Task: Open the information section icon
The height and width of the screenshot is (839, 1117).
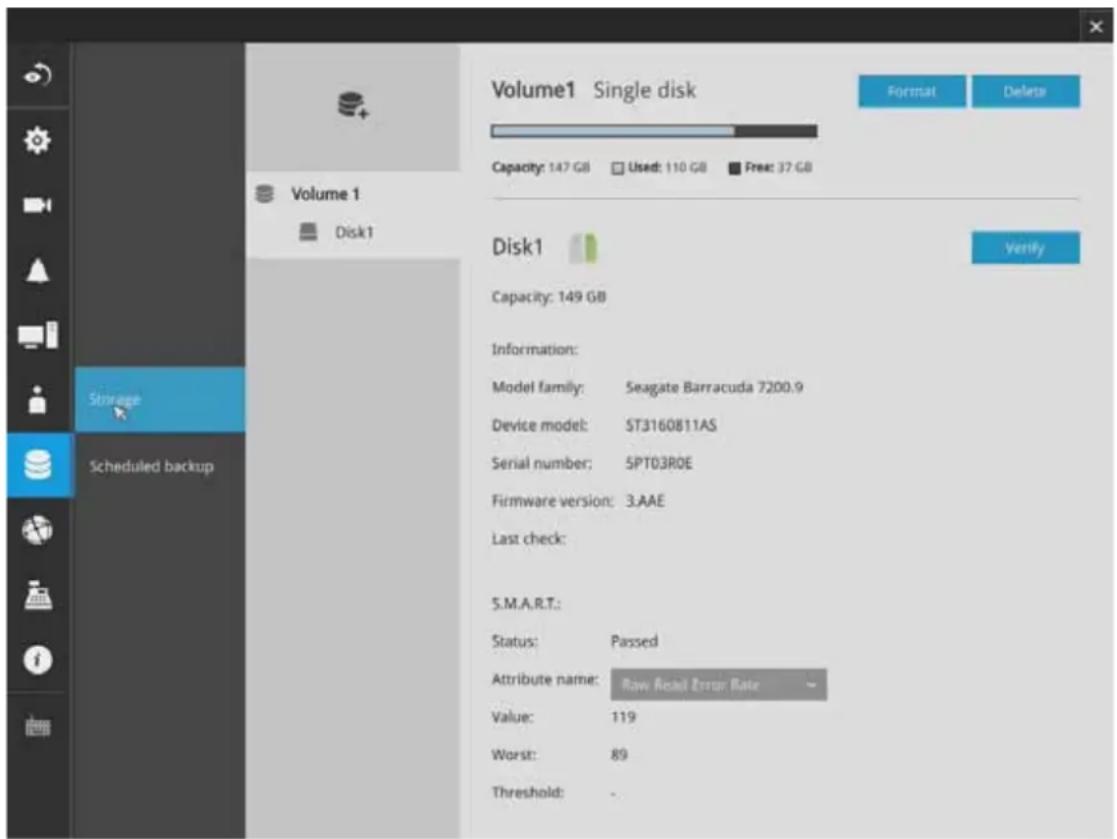Action: point(38,660)
